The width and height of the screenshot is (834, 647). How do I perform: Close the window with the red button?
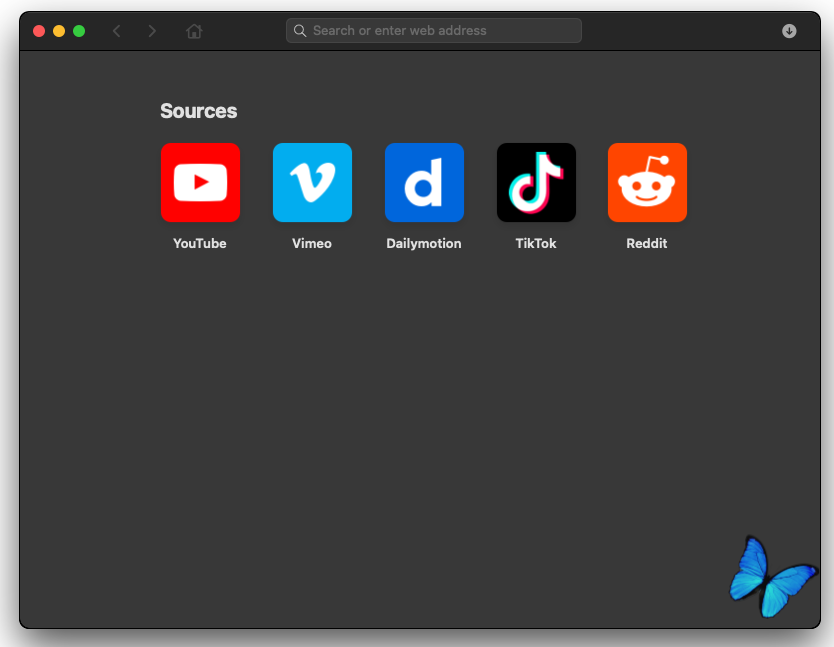click(39, 31)
